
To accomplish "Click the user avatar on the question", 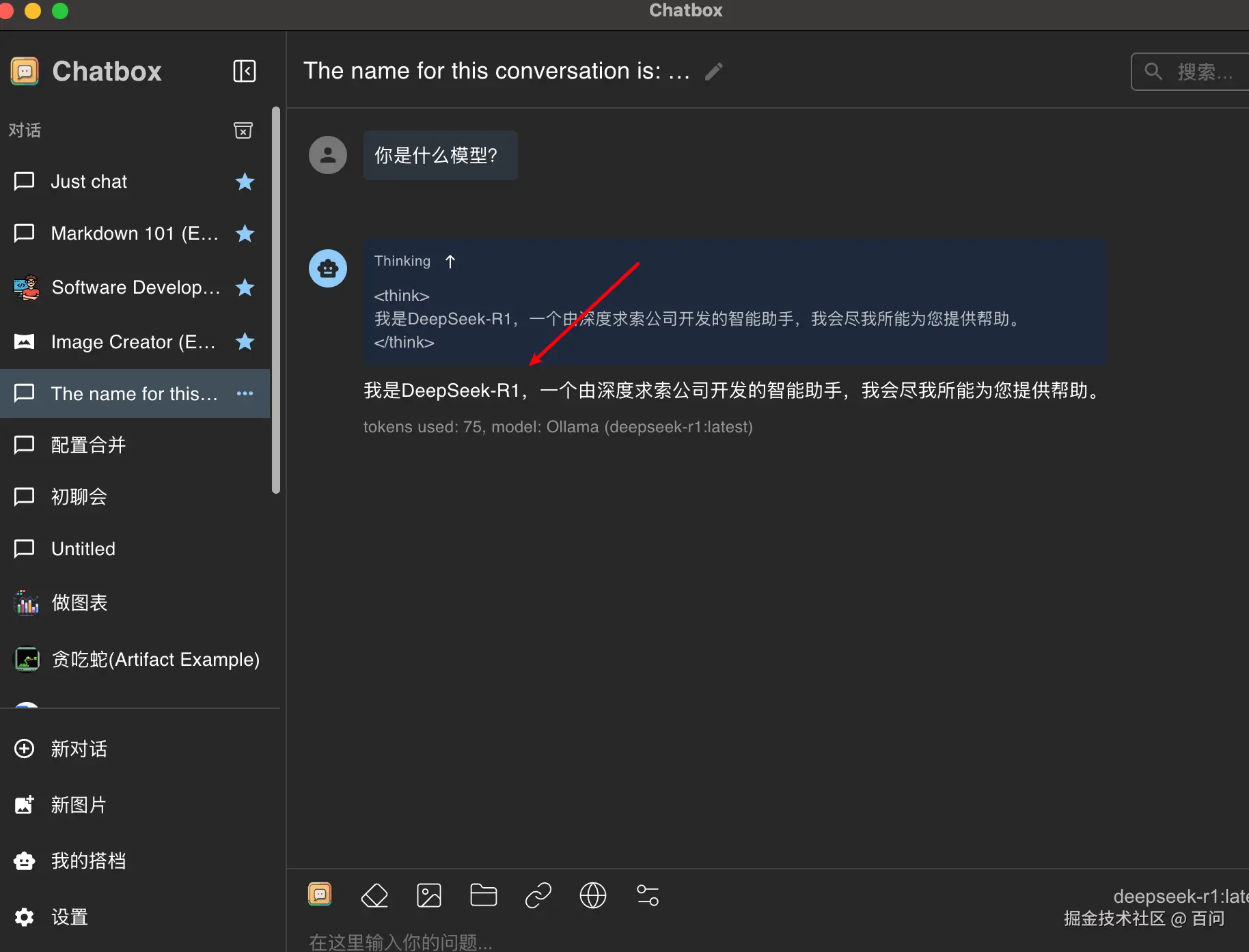I will pos(328,155).
